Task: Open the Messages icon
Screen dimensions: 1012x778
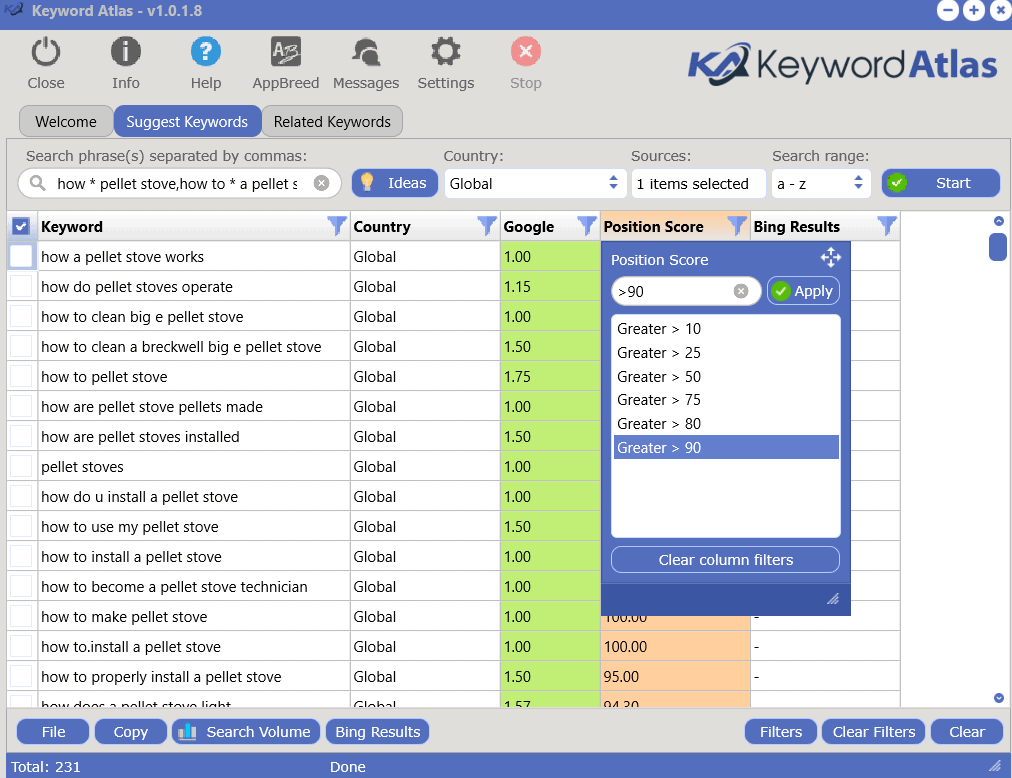Action: tap(366, 52)
